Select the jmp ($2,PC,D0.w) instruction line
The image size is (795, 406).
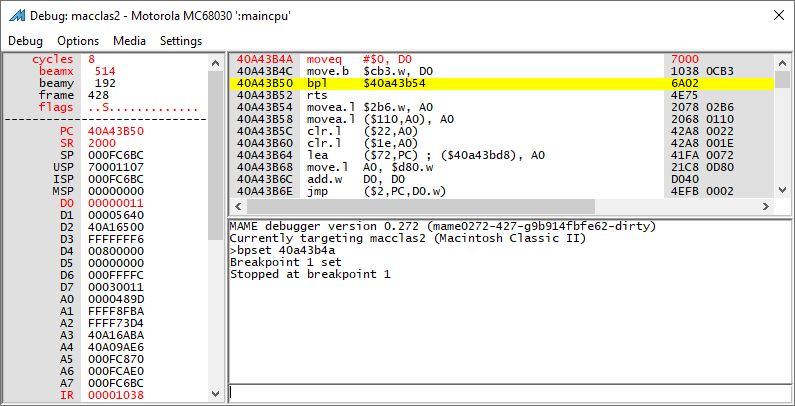502,191
